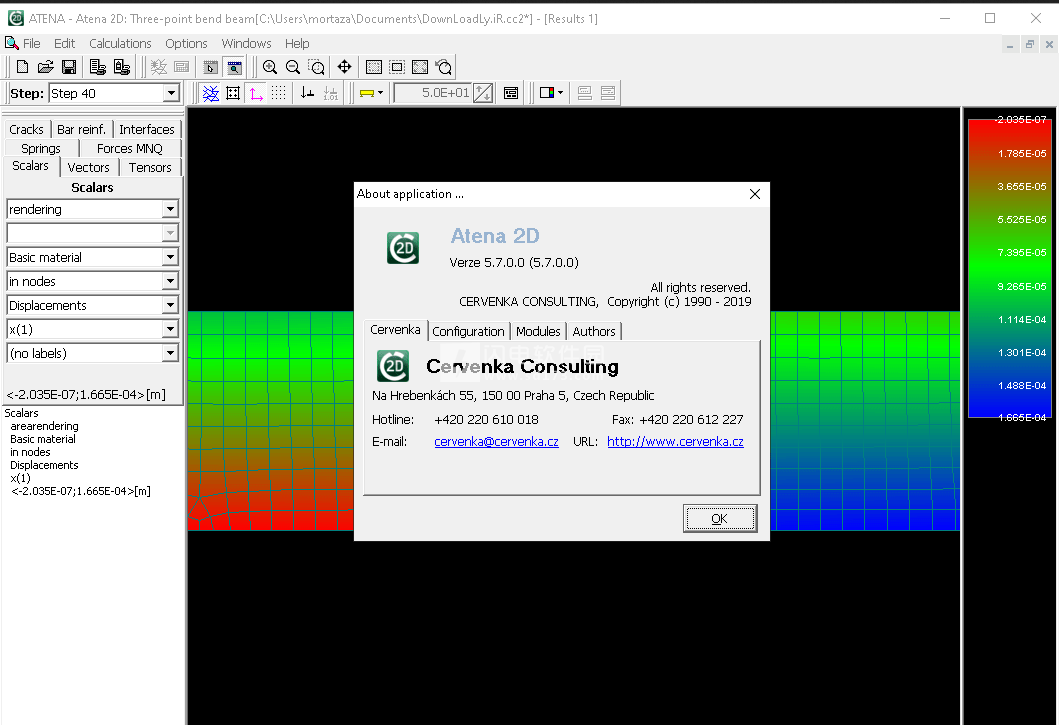Expand the (no labels) dropdown

pyautogui.click(x=170, y=353)
